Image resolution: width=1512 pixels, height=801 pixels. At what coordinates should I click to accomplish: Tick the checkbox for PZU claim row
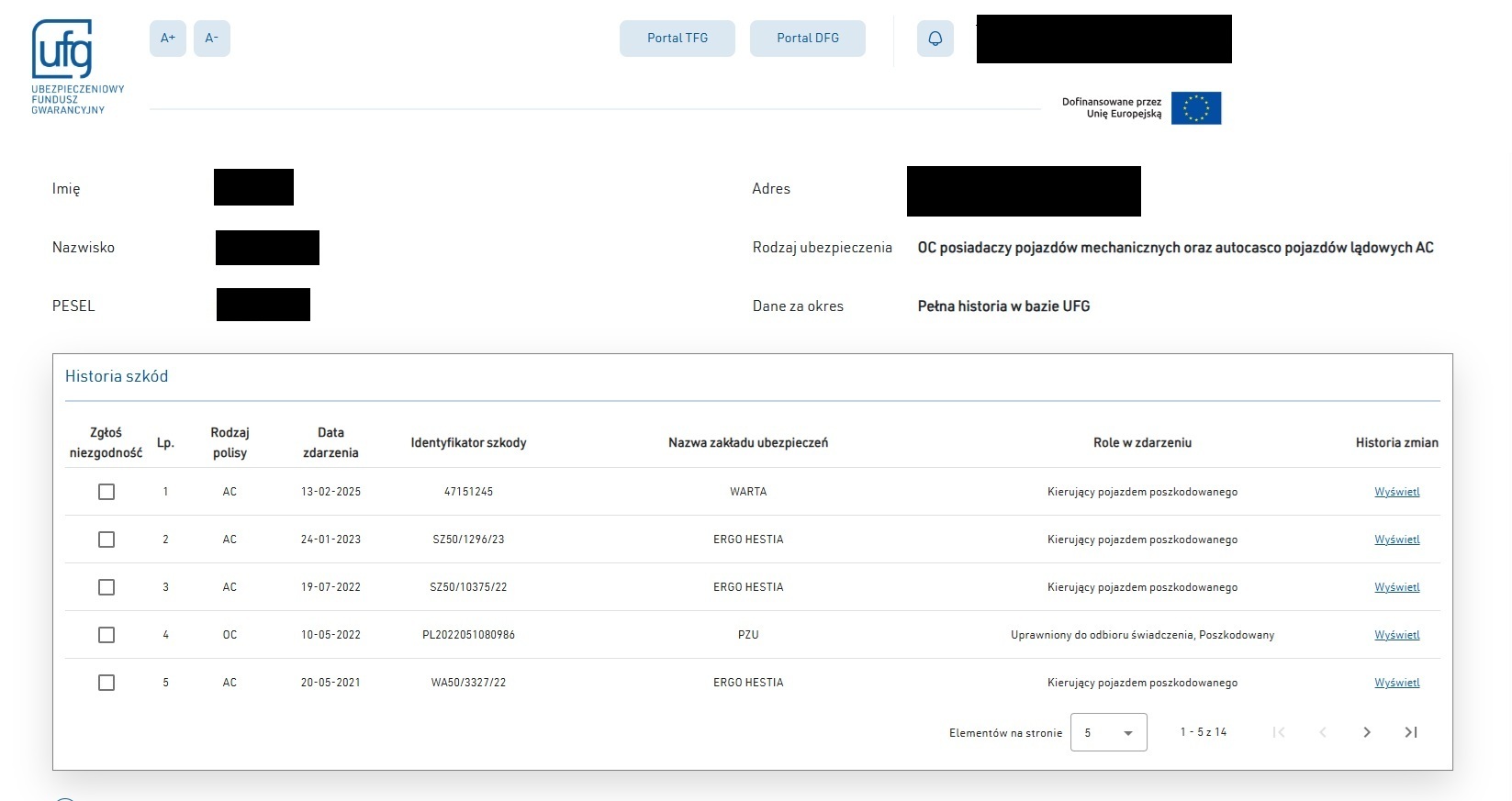[106, 635]
